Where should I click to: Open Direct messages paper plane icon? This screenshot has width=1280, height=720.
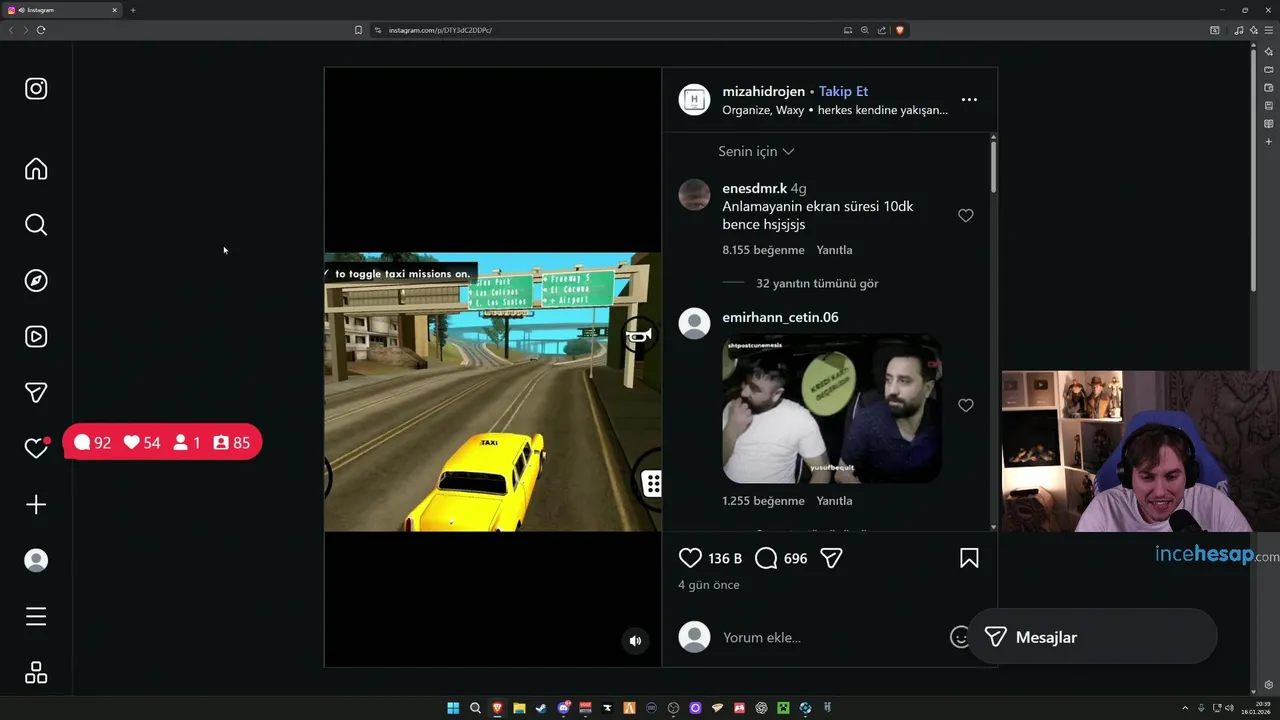36,393
